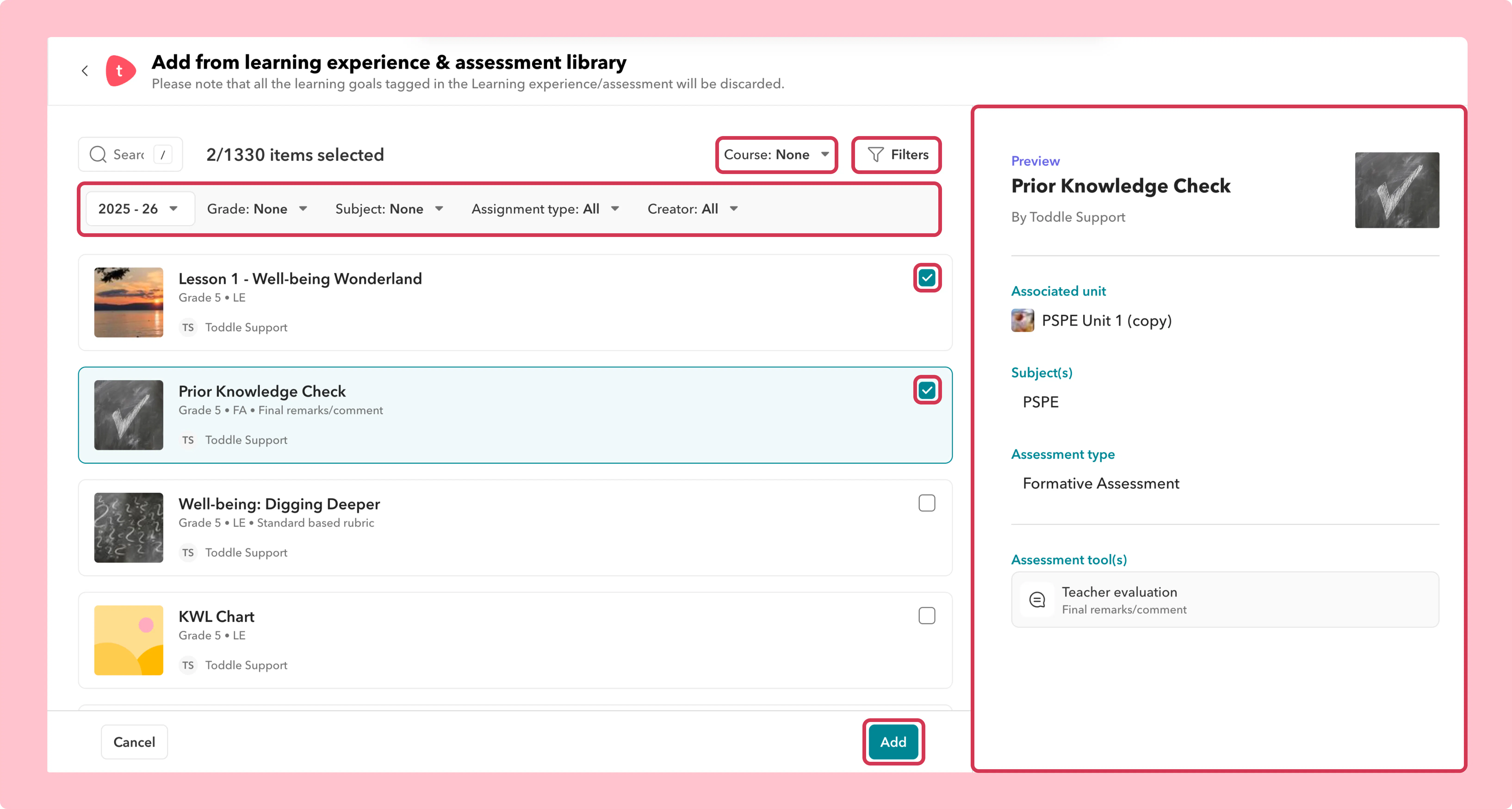Screen dimensions: 1512x809
Task: Click the Teacher evaluation comment icon
Action: point(1037,599)
